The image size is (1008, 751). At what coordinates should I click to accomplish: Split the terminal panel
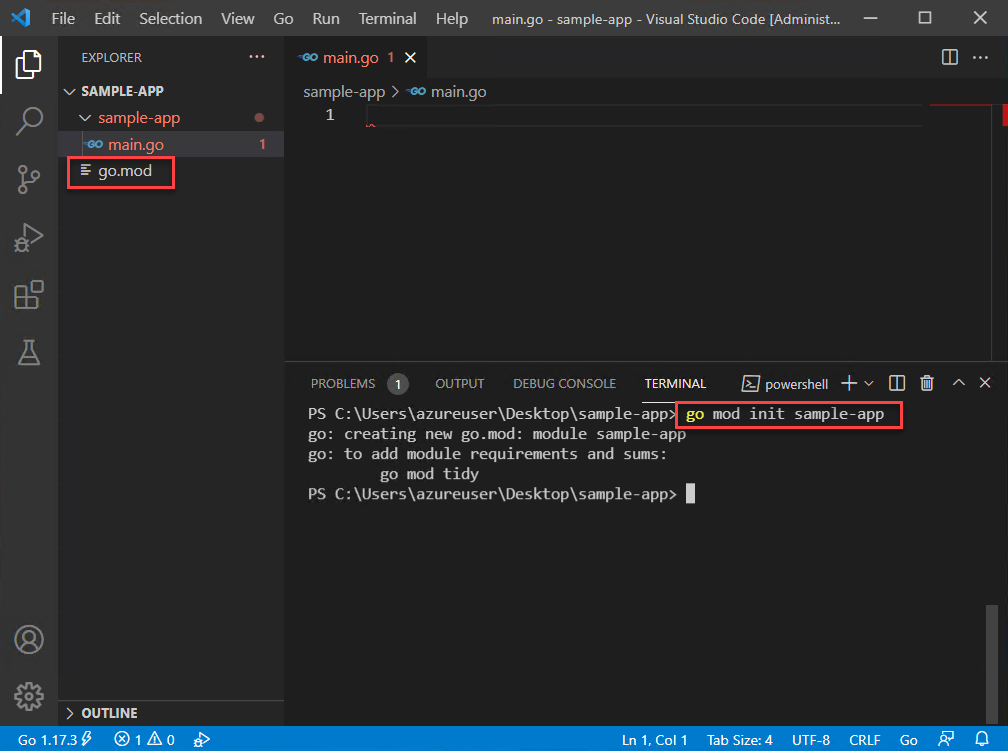(897, 383)
